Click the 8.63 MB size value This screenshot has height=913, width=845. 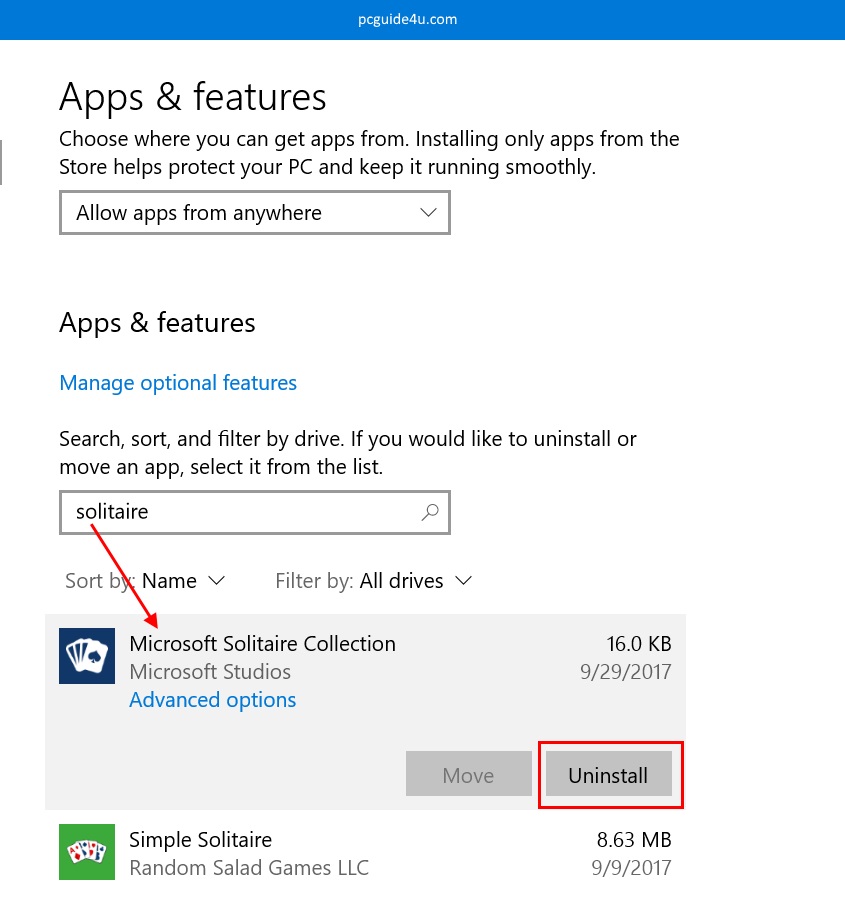click(x=633, y=839)
